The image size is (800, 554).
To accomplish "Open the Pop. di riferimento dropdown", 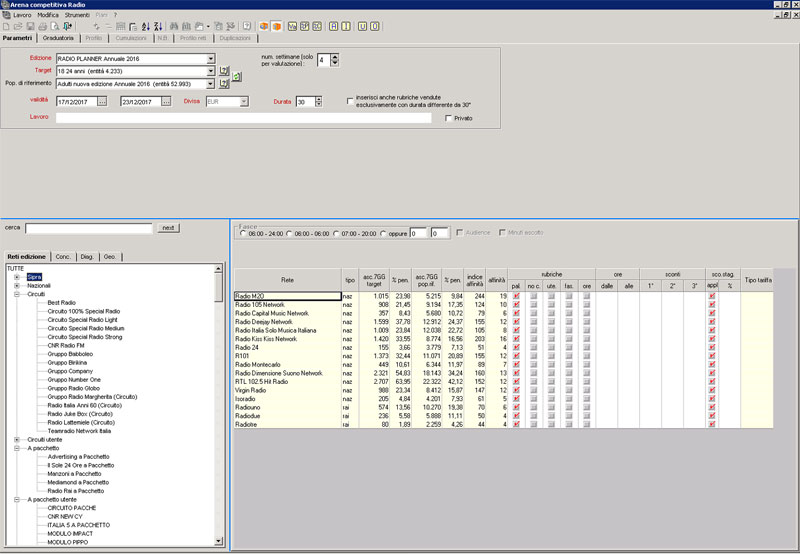I will click(x=211, y=85).
